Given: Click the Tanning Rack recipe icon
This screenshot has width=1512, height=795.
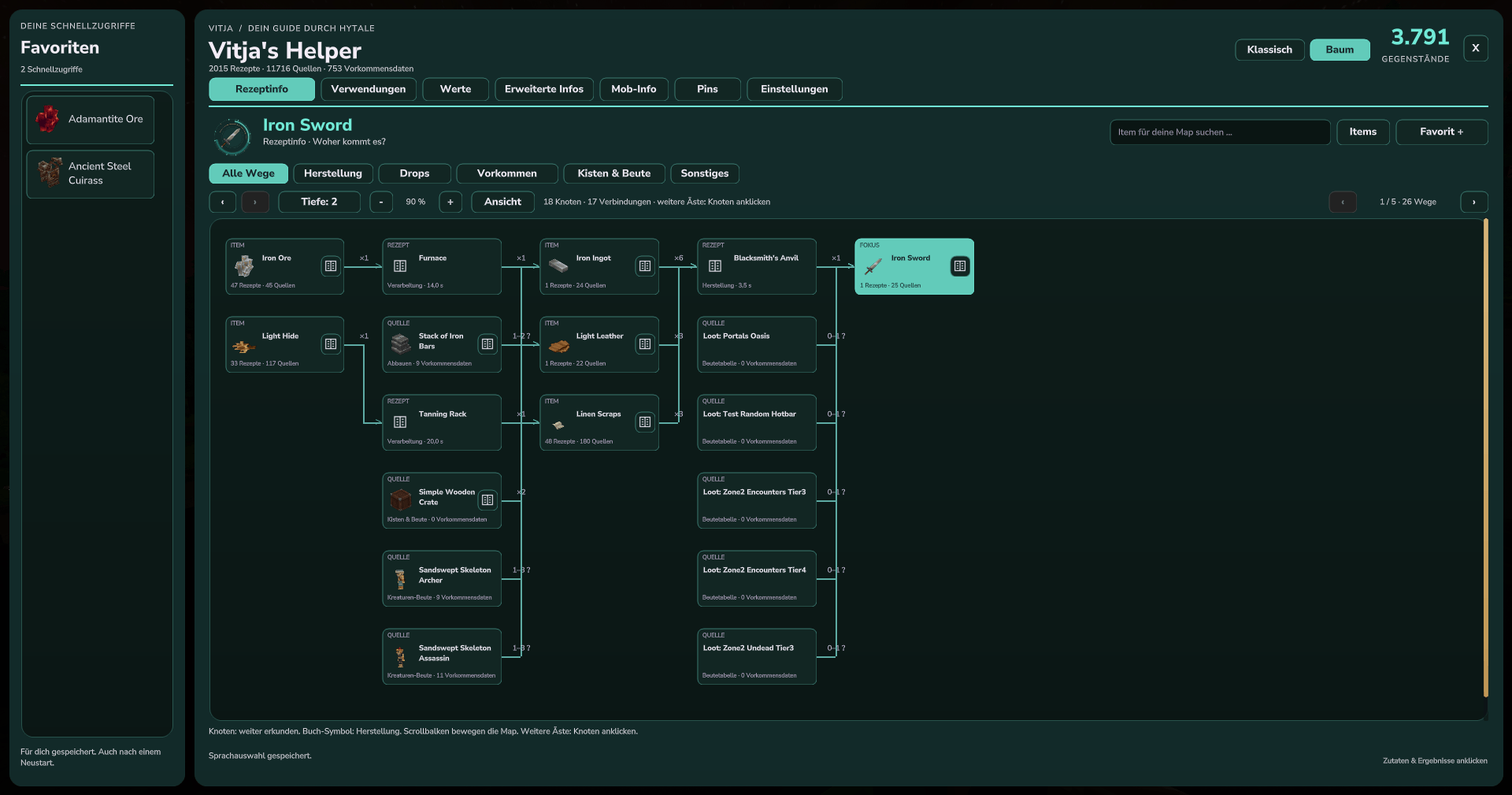Looking at the screenshot, I should [400, 422].
